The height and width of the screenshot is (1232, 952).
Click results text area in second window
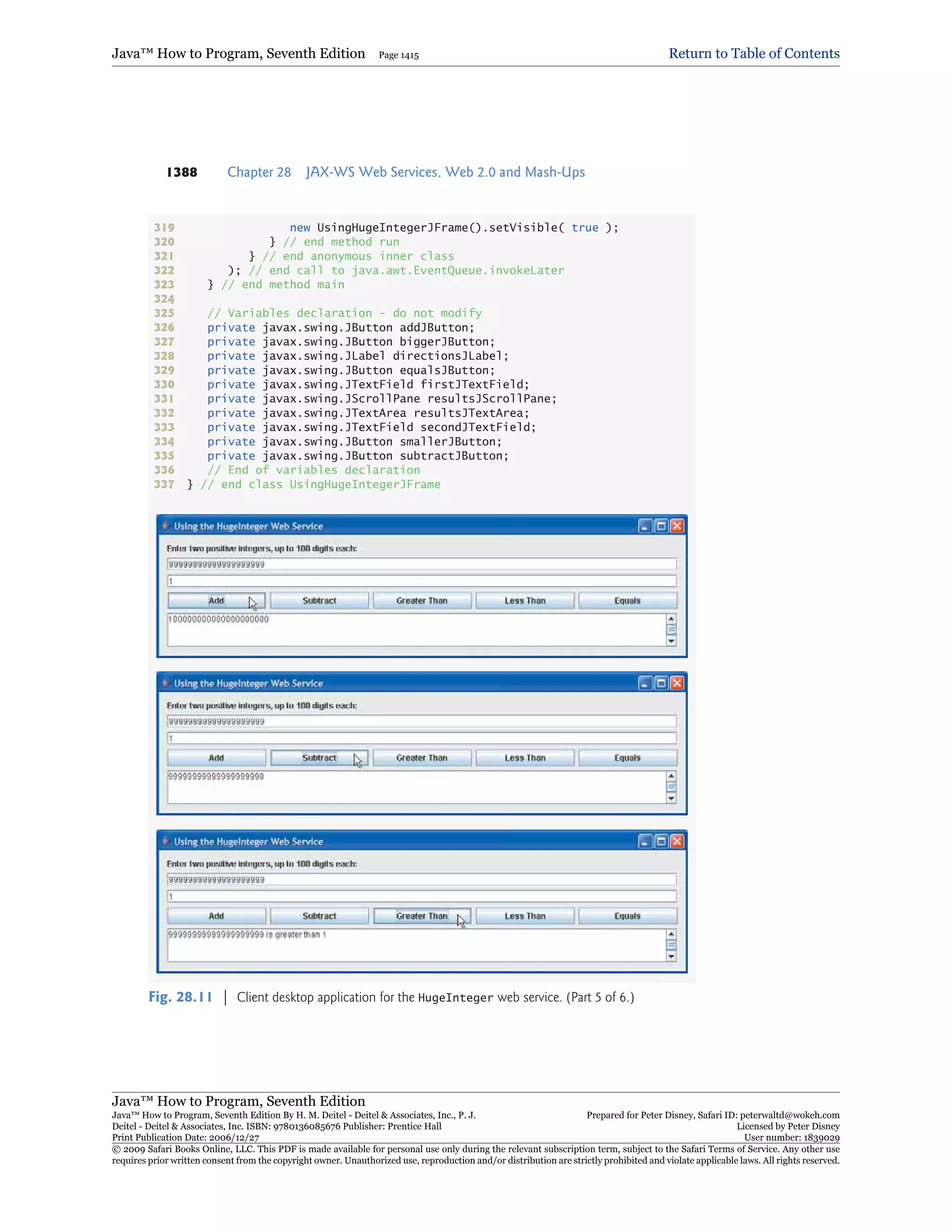pos(416,787)
